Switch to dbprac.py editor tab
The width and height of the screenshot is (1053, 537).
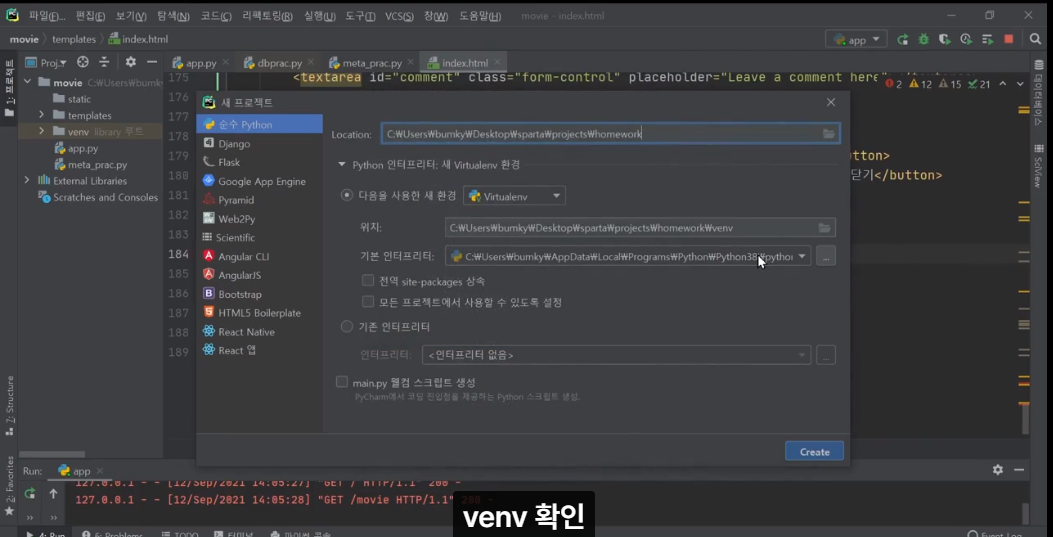click(279, 63)
